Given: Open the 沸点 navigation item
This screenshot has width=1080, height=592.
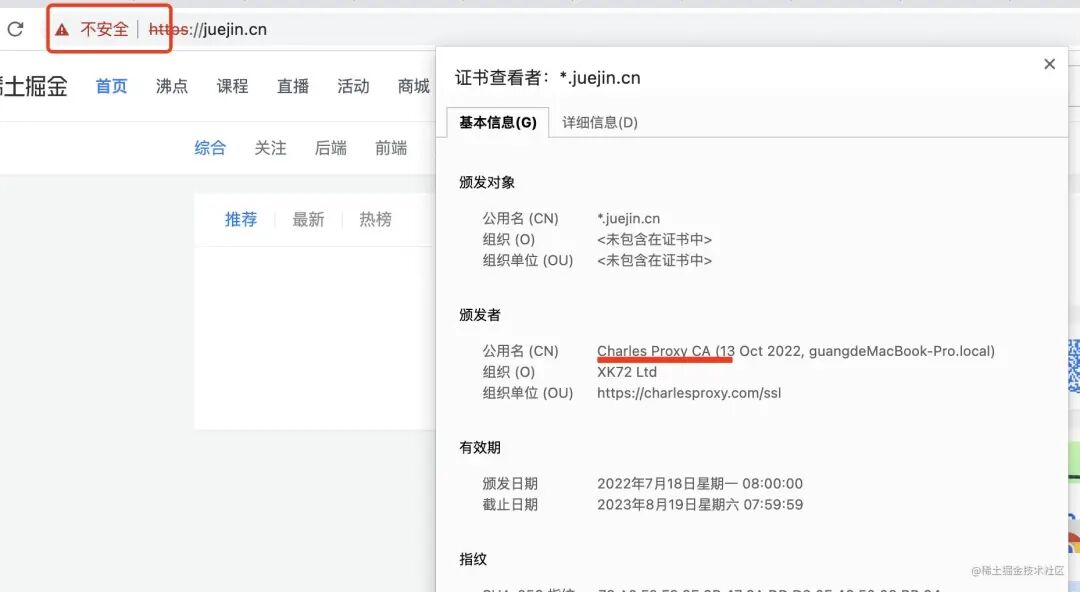Looking at the screenshot, I should pos(172,86).
